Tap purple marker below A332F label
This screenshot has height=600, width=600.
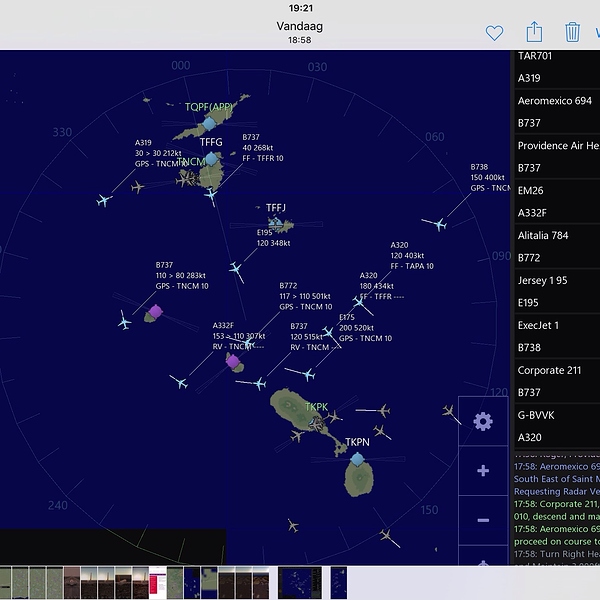click(233, 361)
